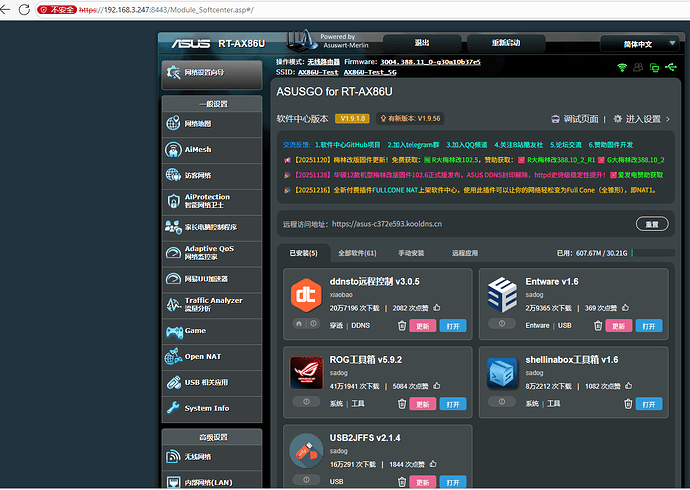Open the 调试页面 debug page link
Image resolution: width=690 pixels, height=490 pixels.
tap(575, 119)
